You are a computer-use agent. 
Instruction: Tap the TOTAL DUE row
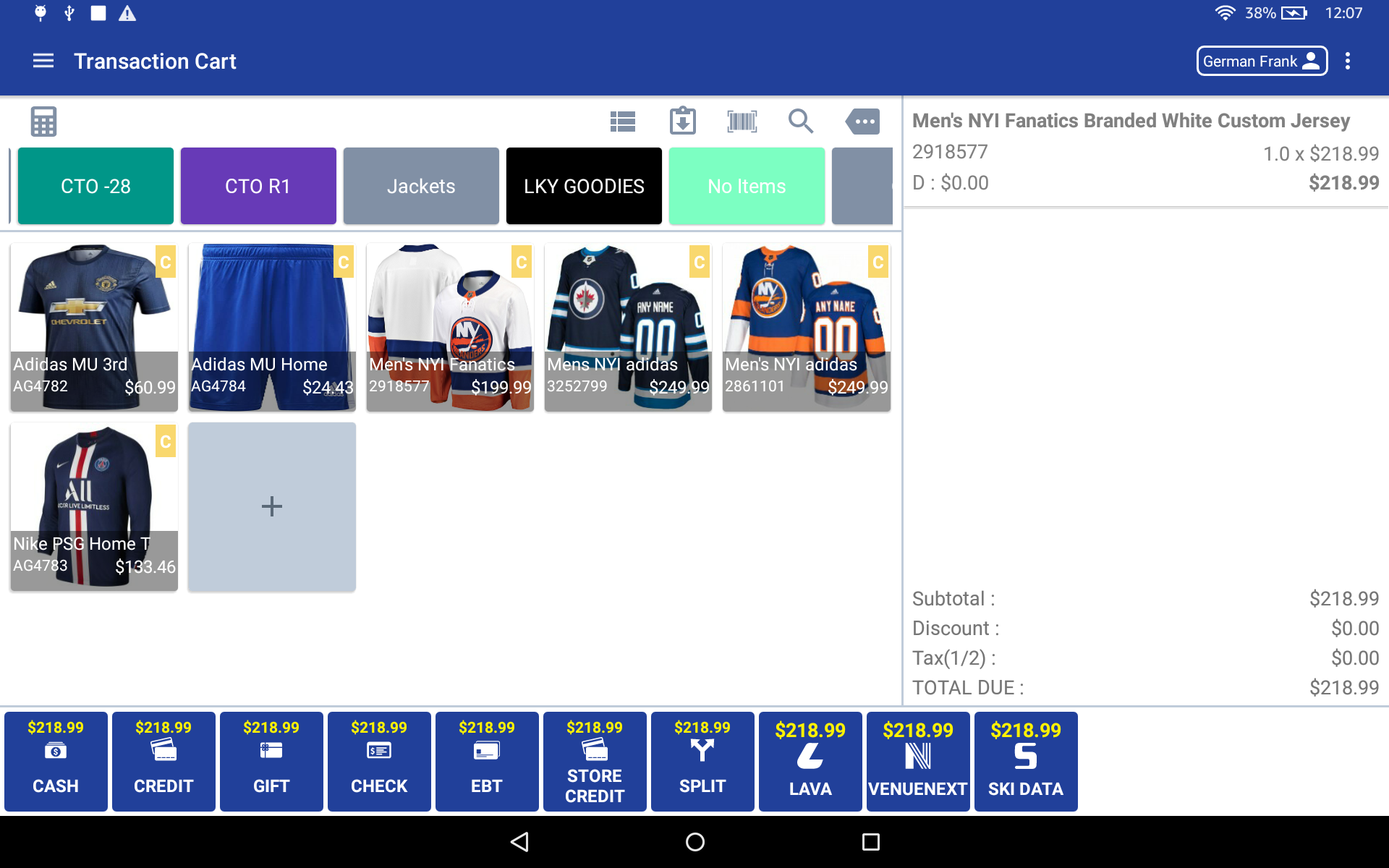(1146, 688)
